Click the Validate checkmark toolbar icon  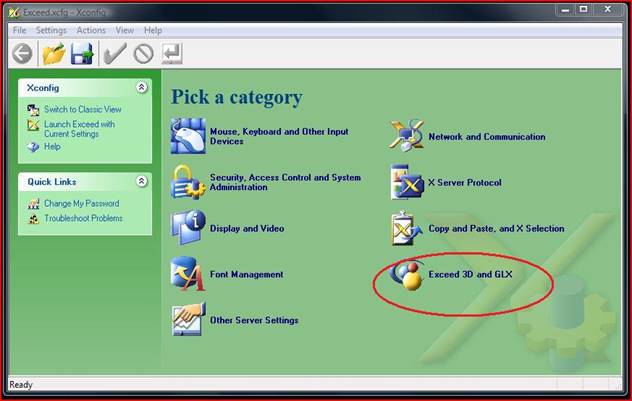(115, 54)
